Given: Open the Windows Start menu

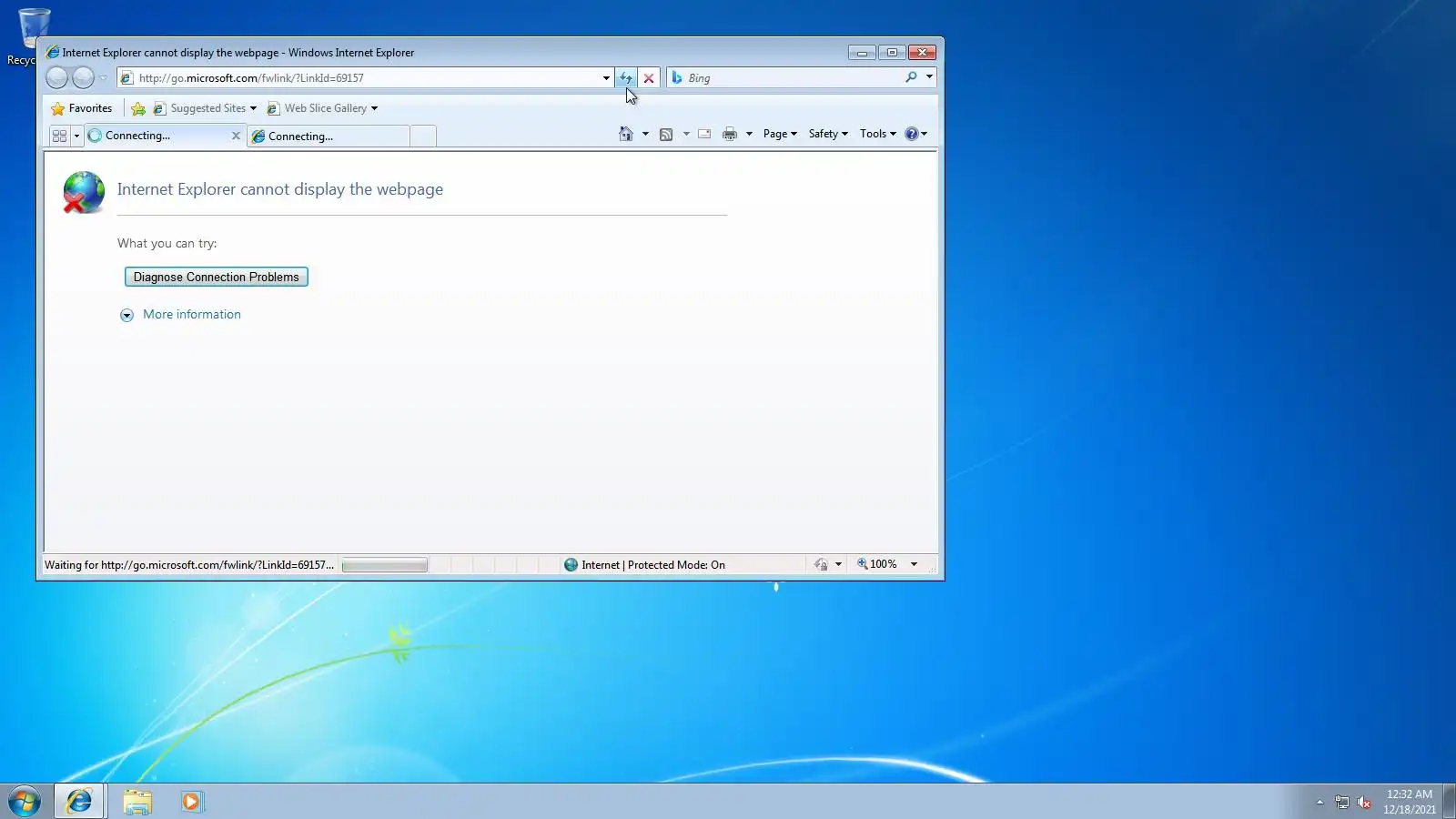Looking at the screenshot, I should click(x=25, y=801).
